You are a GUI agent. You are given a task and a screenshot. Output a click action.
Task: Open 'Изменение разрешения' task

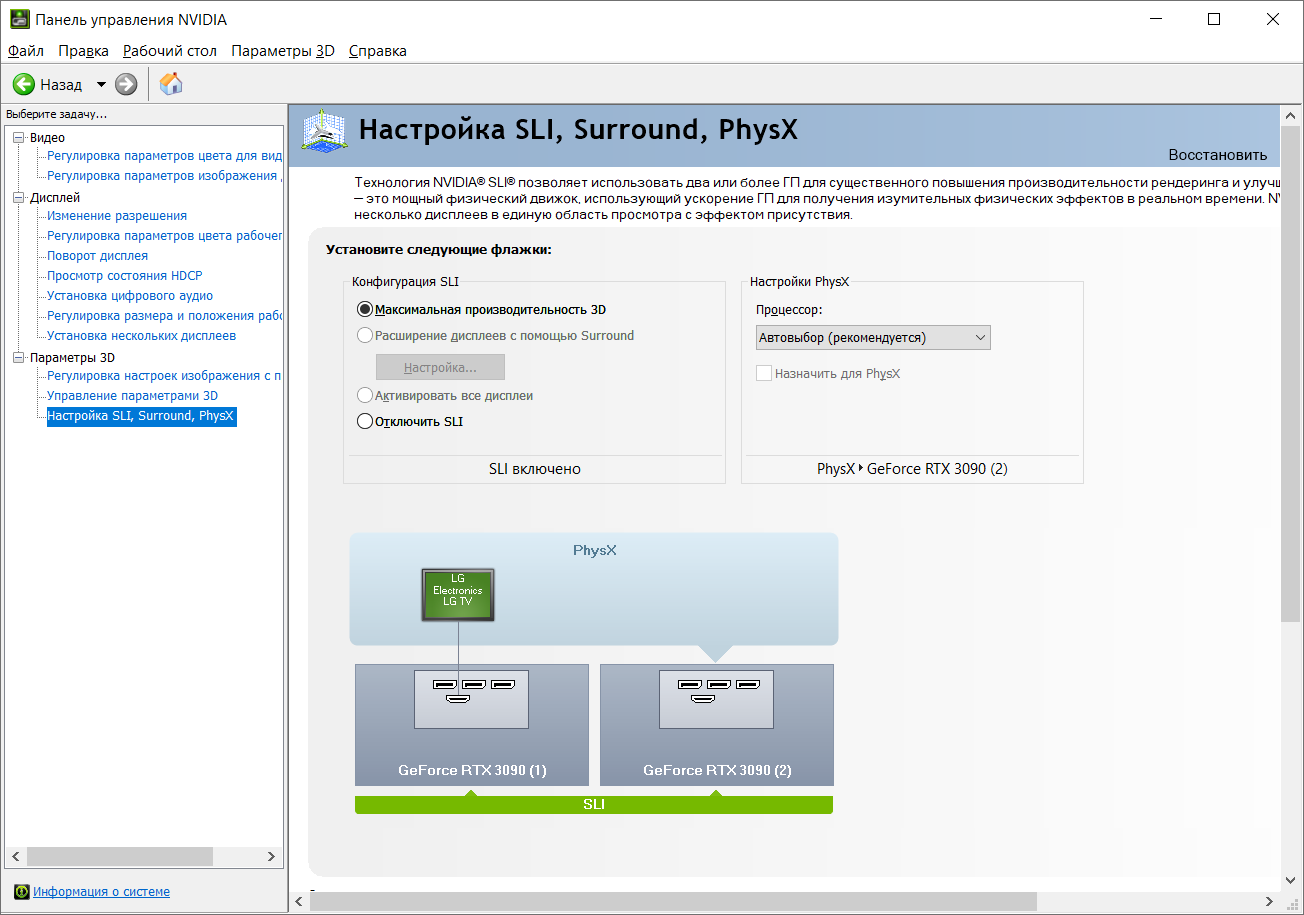pyautogui.click(x=117, y=216)
